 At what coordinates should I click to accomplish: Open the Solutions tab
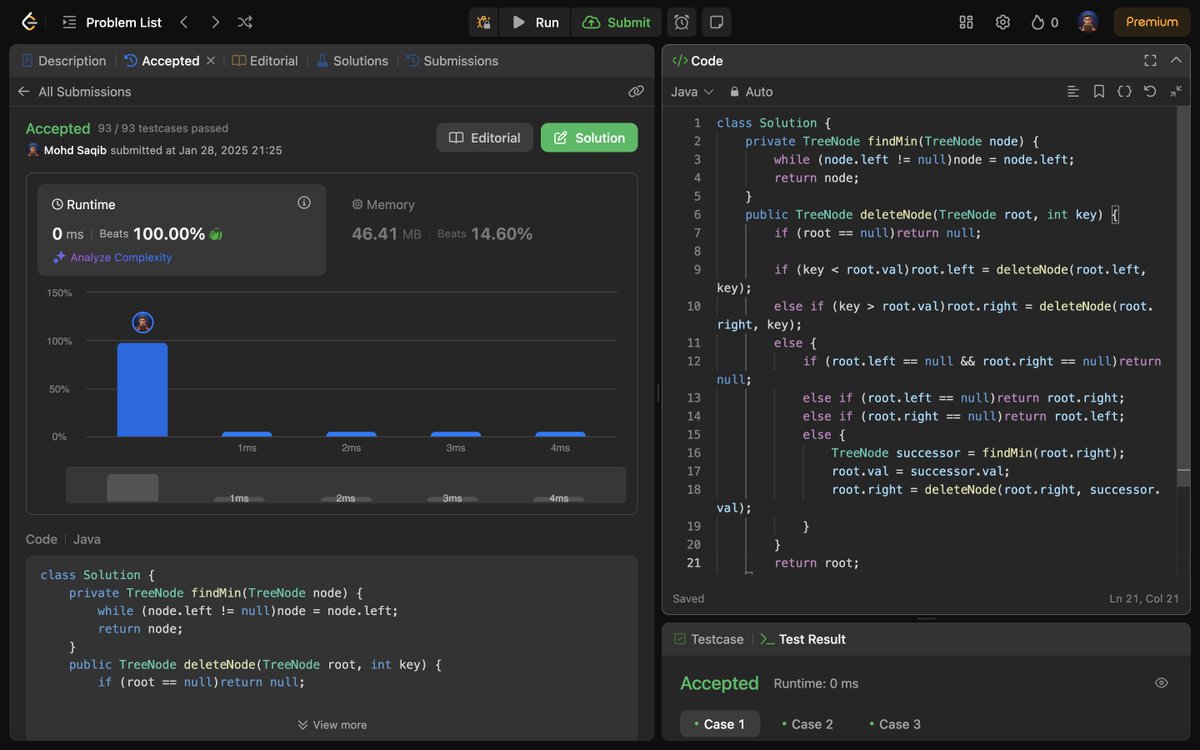[x=352, y=61]
